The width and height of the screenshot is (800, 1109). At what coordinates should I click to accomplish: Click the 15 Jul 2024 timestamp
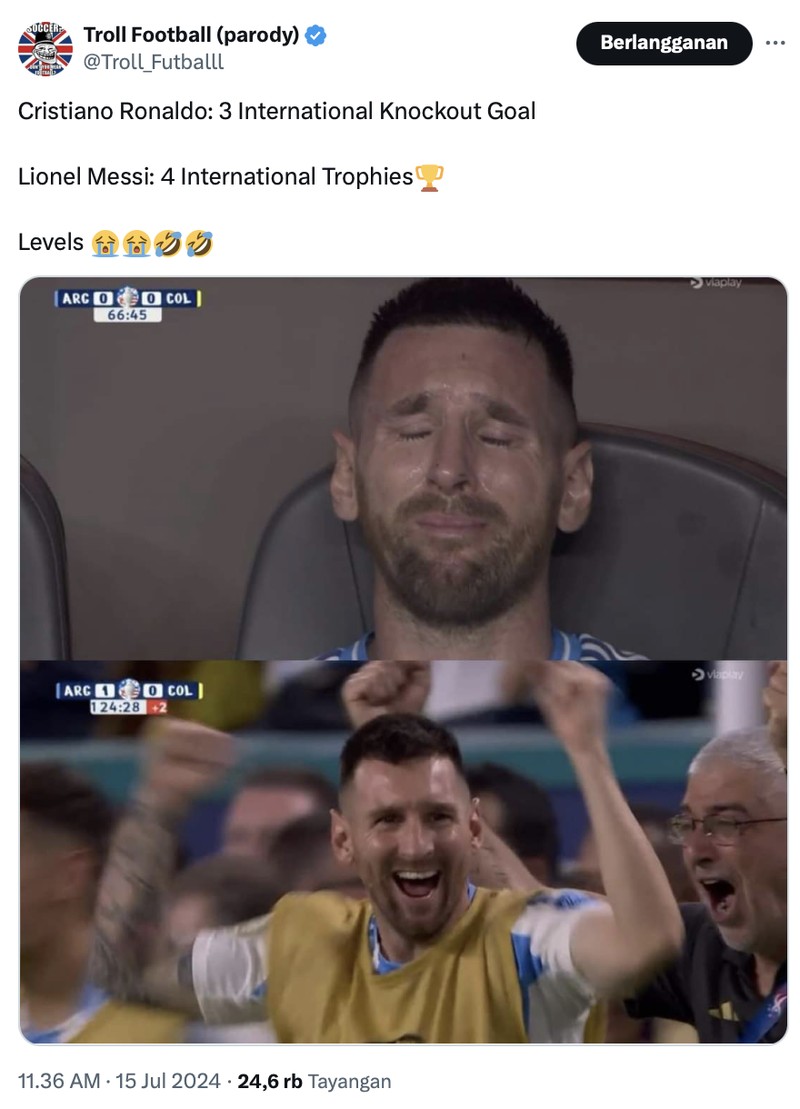click(x=165, y=1081)
